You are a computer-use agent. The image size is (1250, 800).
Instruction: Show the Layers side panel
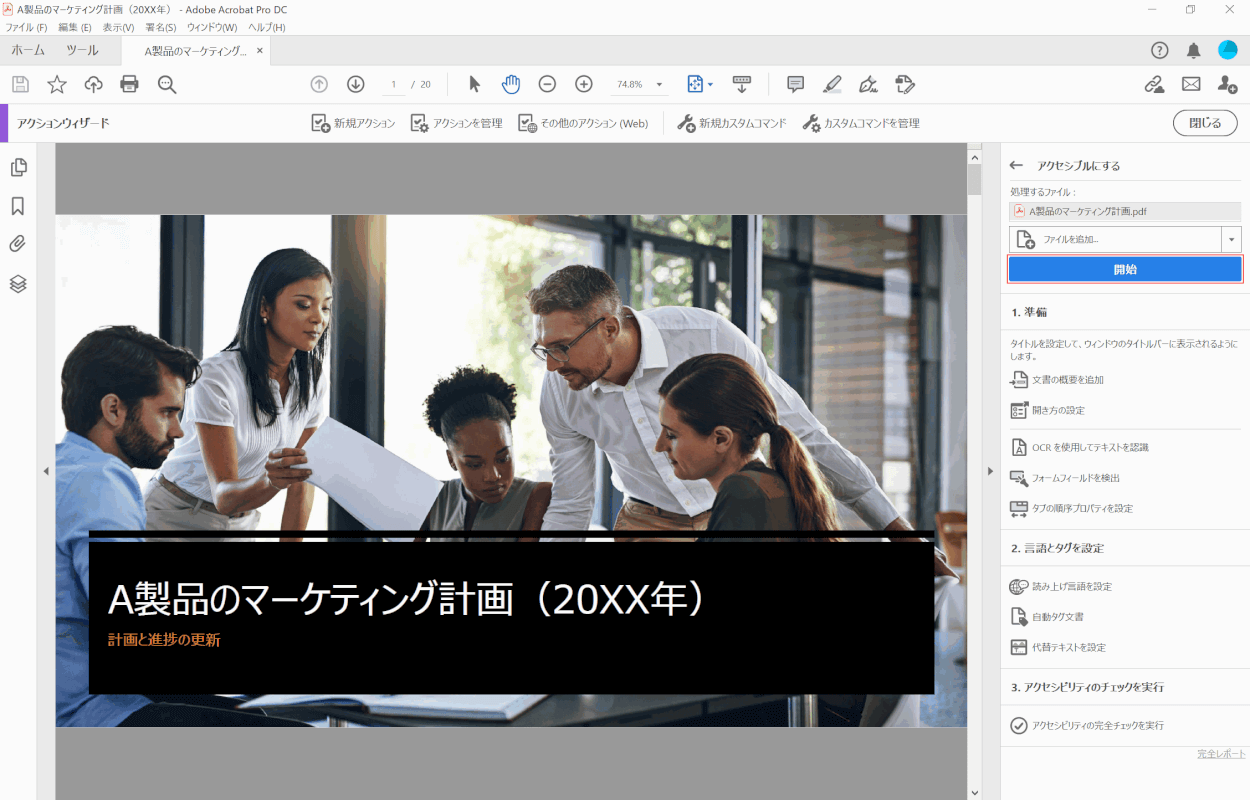[18, 284]
